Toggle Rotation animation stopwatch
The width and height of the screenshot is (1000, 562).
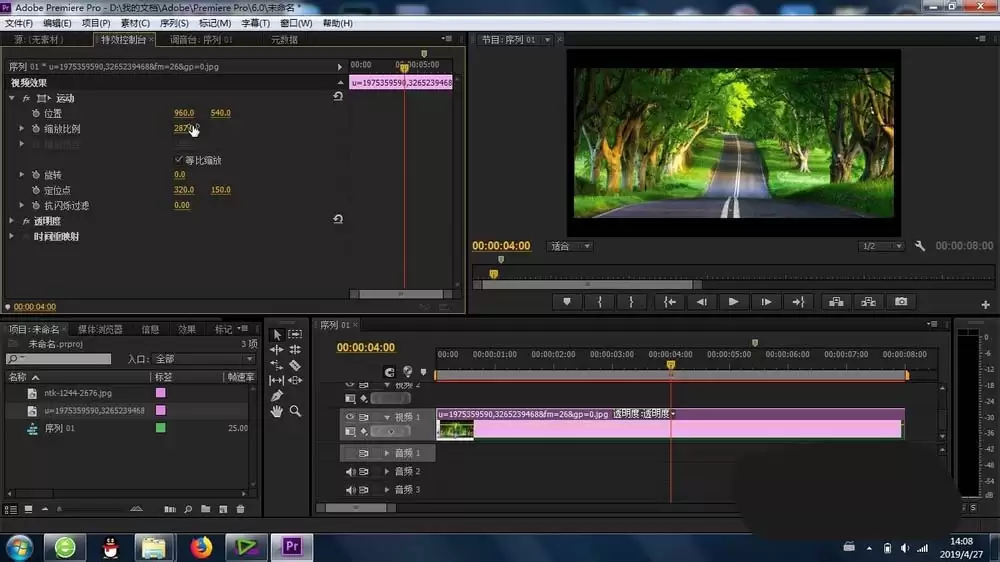pyautogui.click(x=36, y=175)
